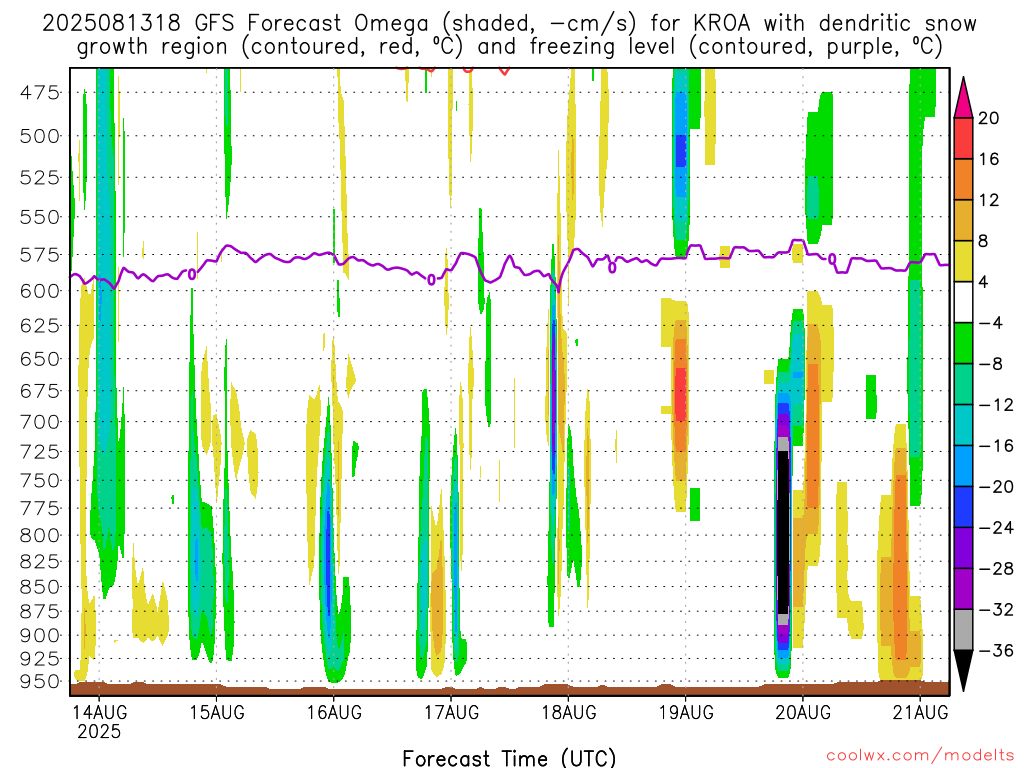This screenshot has width=1024, height=768.
Task: Click the colorbar value label -32
Action: 996,610
